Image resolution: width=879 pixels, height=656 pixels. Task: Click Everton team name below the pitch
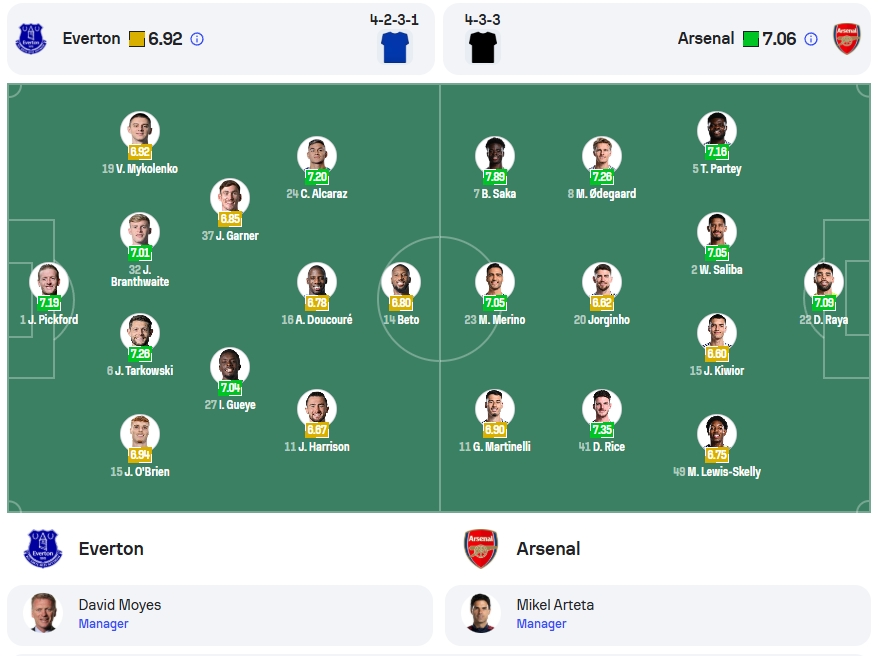click(111, 548)
